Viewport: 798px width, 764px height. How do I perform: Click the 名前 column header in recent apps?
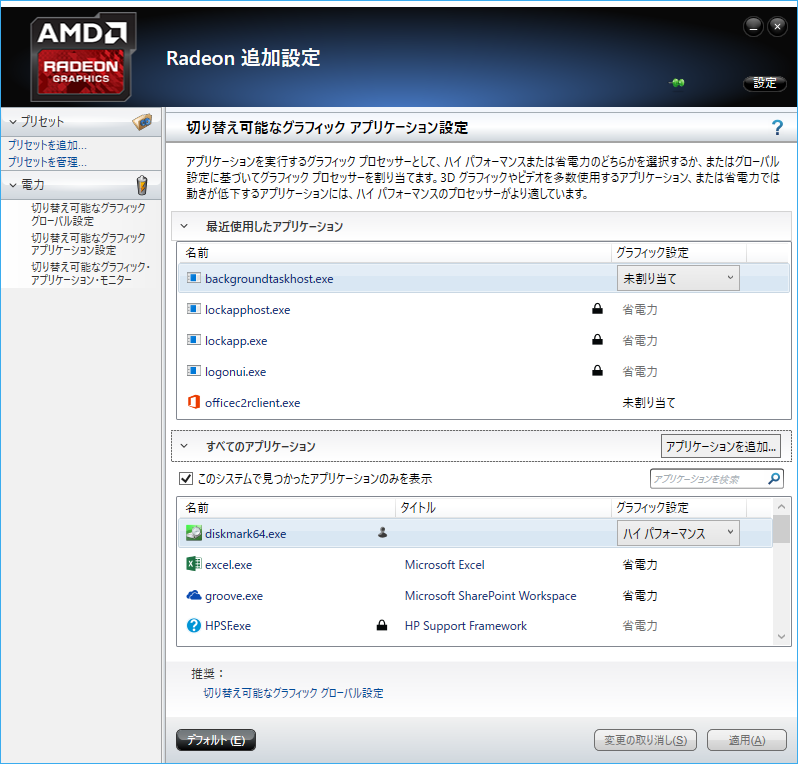click(393, 252)
